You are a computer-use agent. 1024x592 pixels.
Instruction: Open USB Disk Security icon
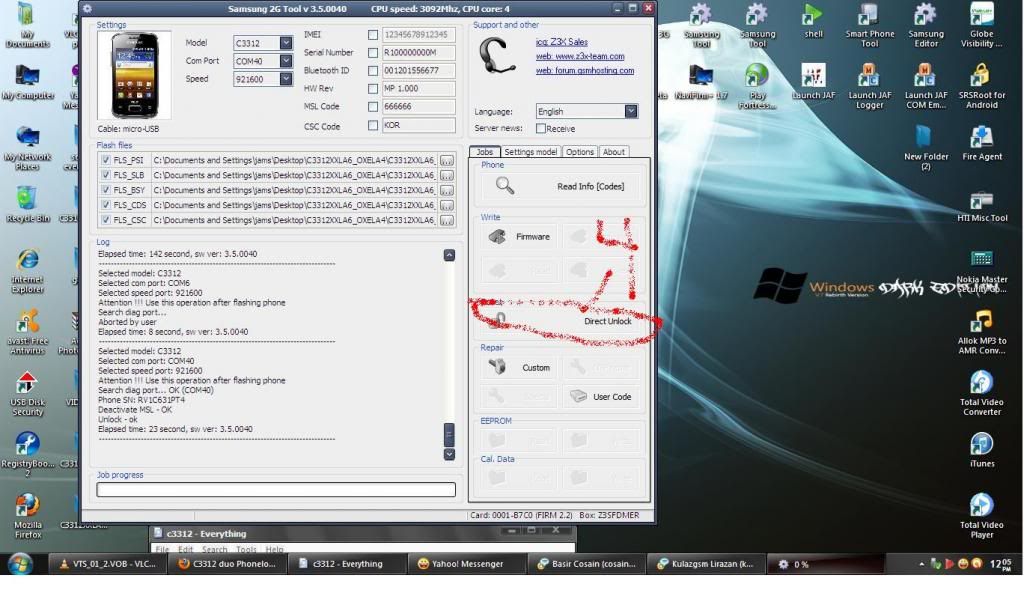click(27, 393)
